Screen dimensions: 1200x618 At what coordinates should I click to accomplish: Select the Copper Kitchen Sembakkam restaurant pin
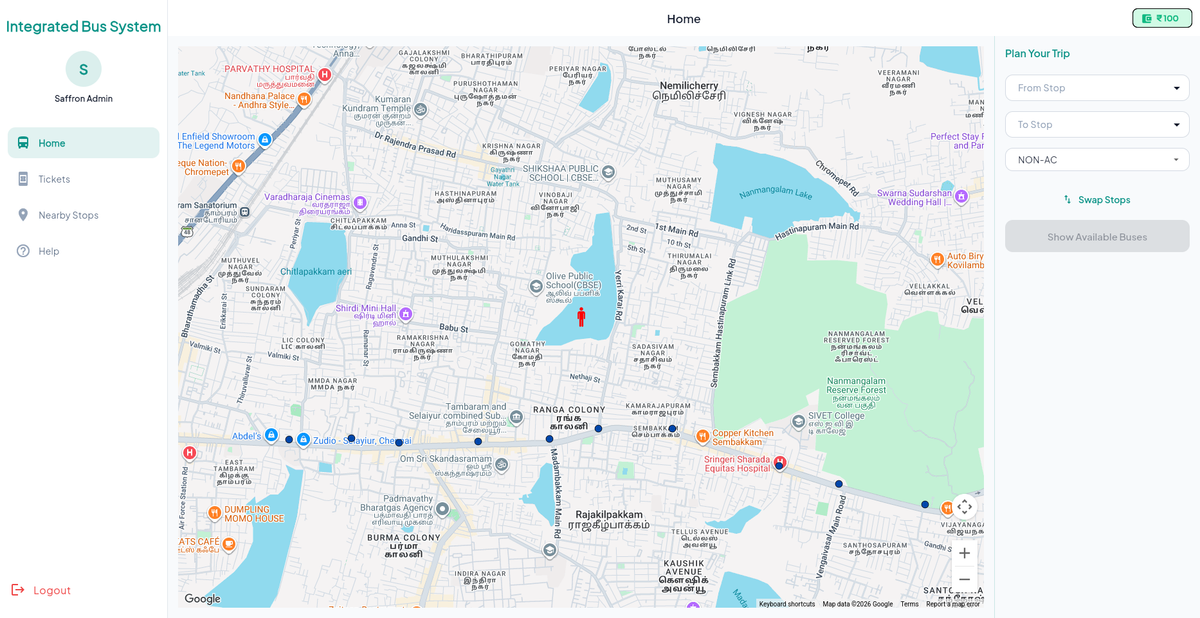pyautogui.click(x=702, y=436)
